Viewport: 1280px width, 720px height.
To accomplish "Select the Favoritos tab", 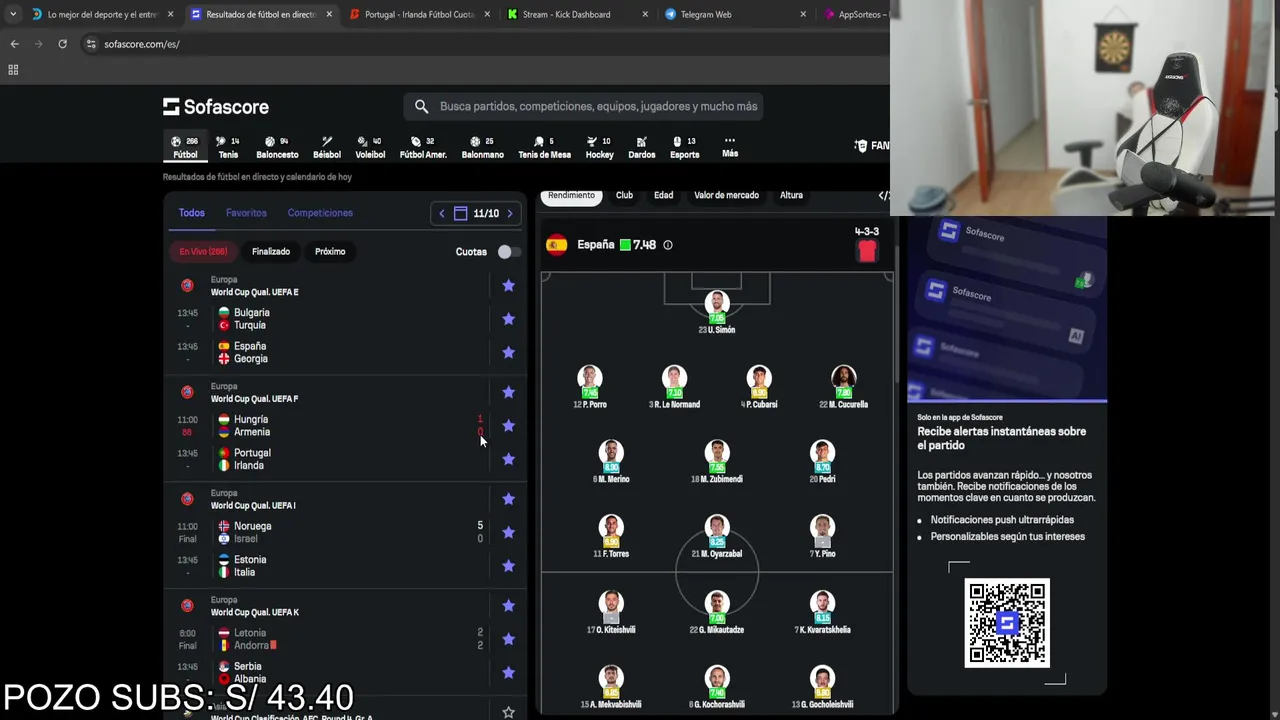I will [x=246, y=213].
